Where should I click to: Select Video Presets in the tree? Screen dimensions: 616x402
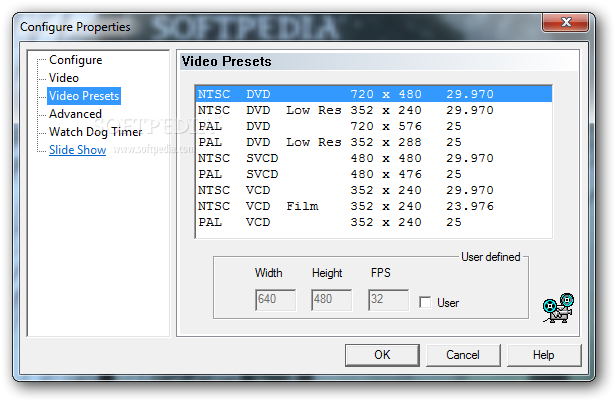[x=84, y=96]
